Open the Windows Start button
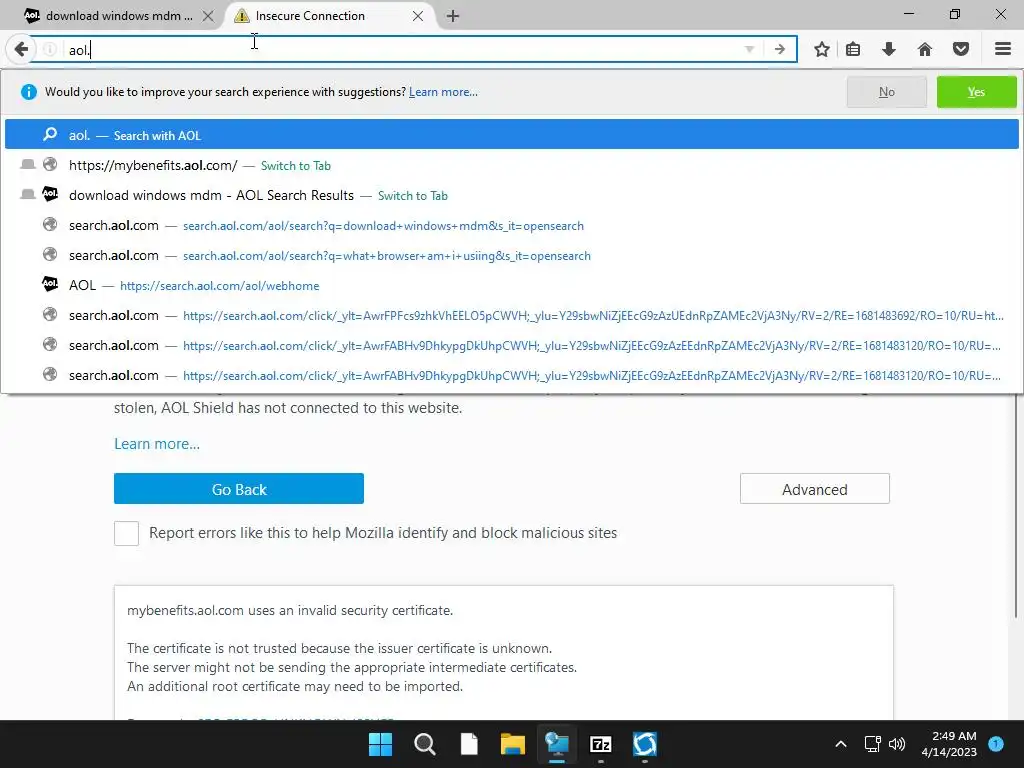 click(x=380, y=744)
